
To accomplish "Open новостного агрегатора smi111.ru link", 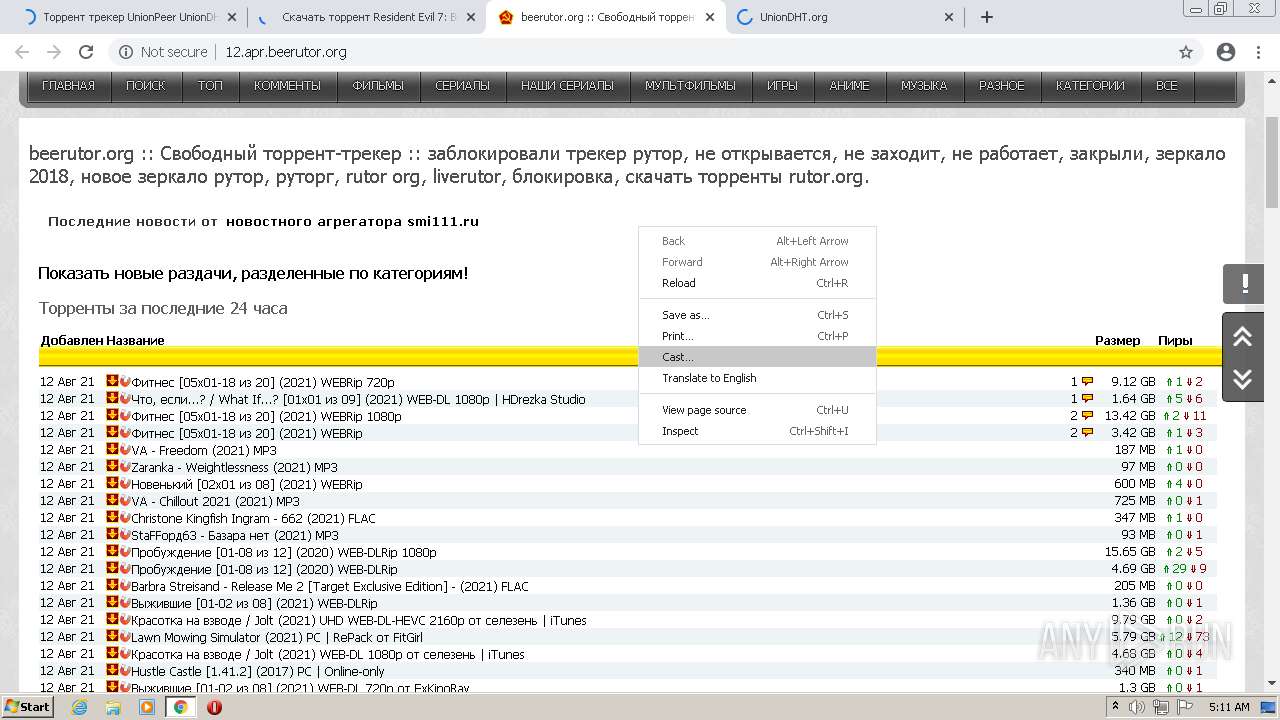I will pyautogui.click(x=352, y=222).
